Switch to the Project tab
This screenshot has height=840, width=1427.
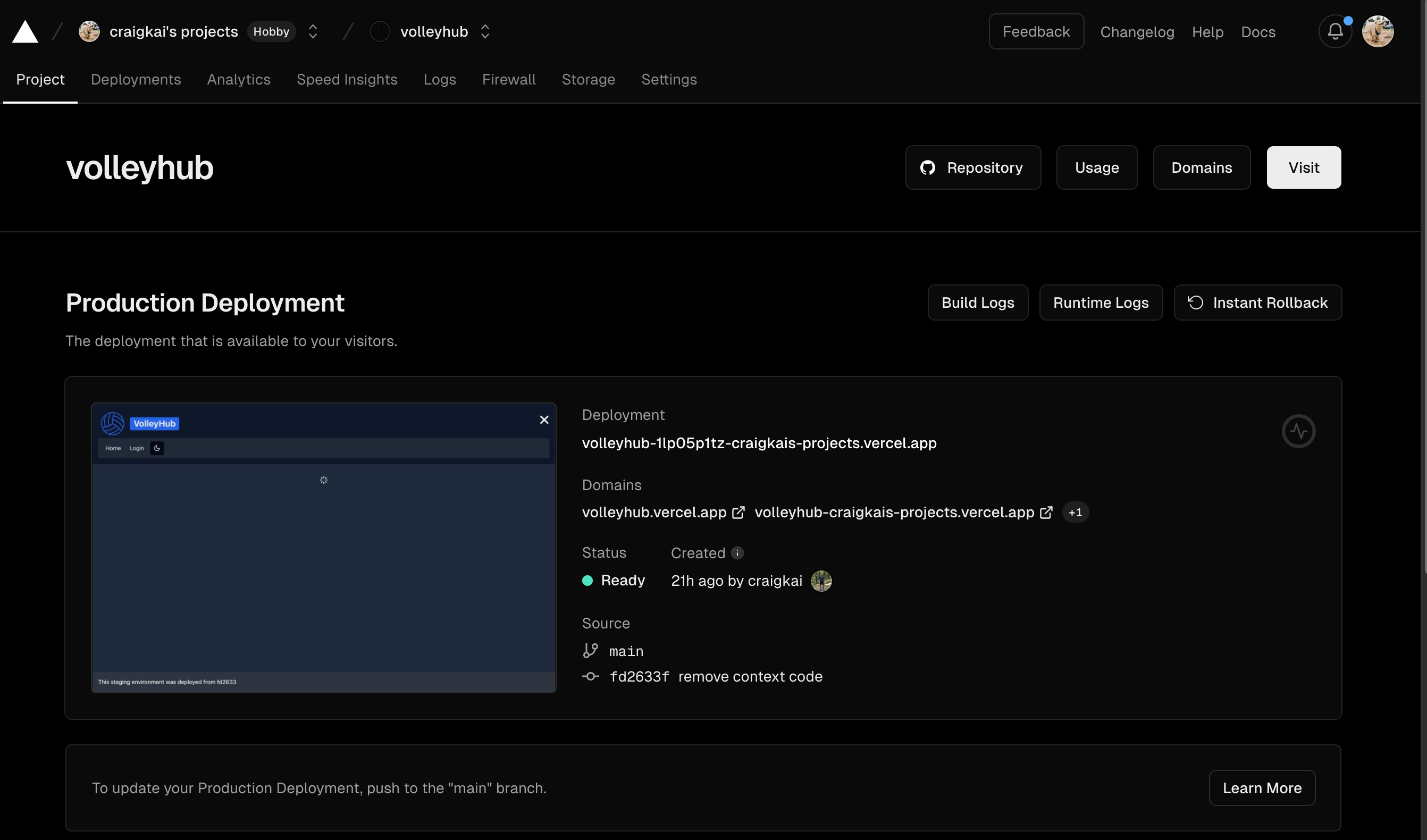coord(40,80)
